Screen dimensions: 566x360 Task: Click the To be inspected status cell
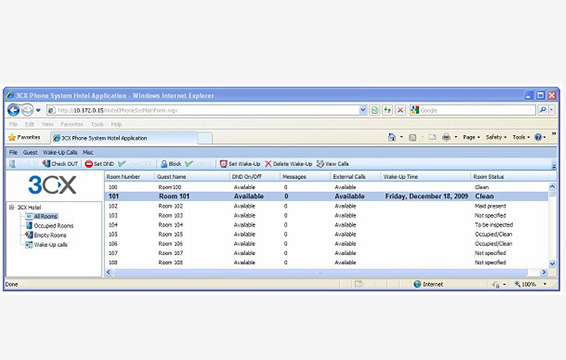(x=494, y=225)
